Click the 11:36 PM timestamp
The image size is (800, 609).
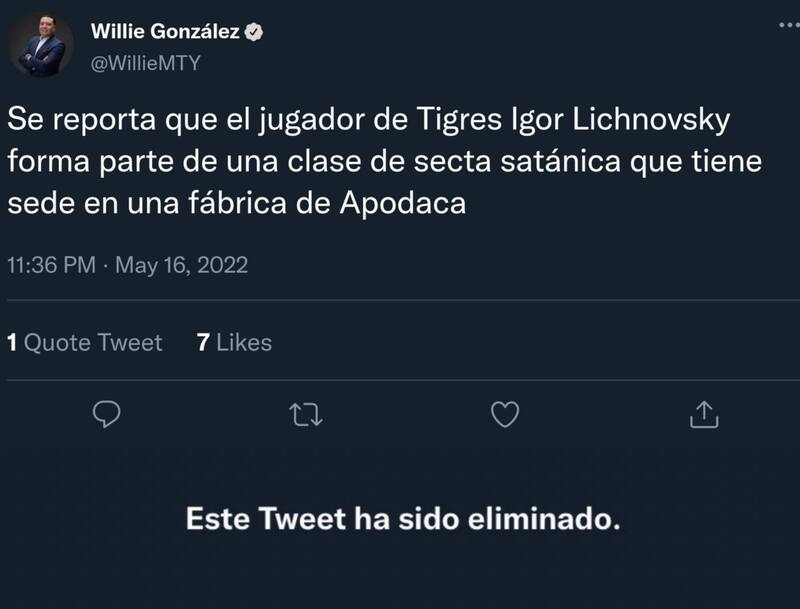(x=51, y=266)
